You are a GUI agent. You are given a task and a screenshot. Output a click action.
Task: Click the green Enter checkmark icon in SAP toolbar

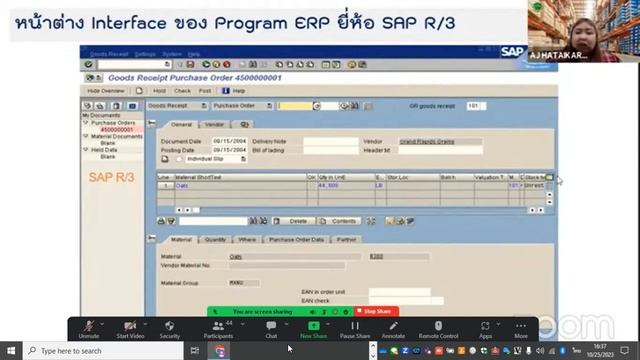[x=88, y=64]
